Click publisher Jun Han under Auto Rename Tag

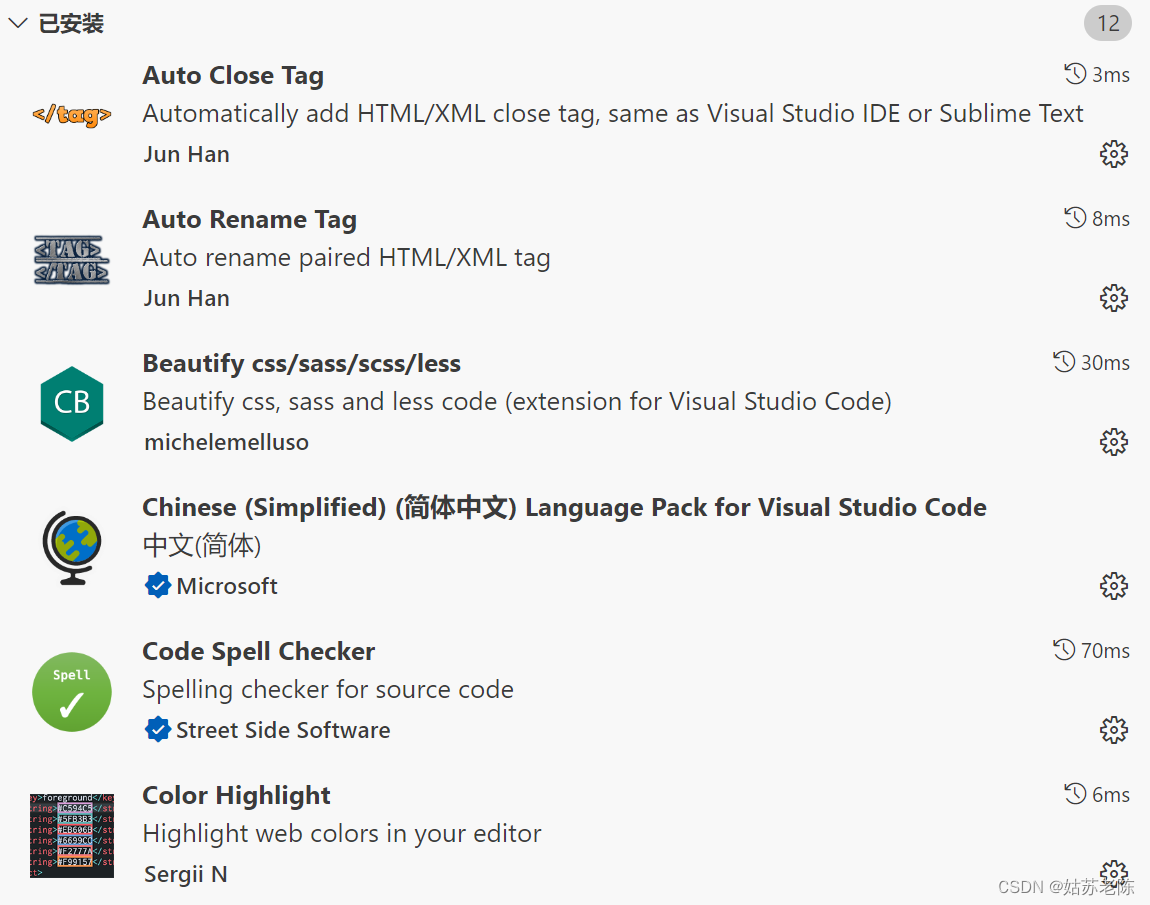[x=186, y=298]
